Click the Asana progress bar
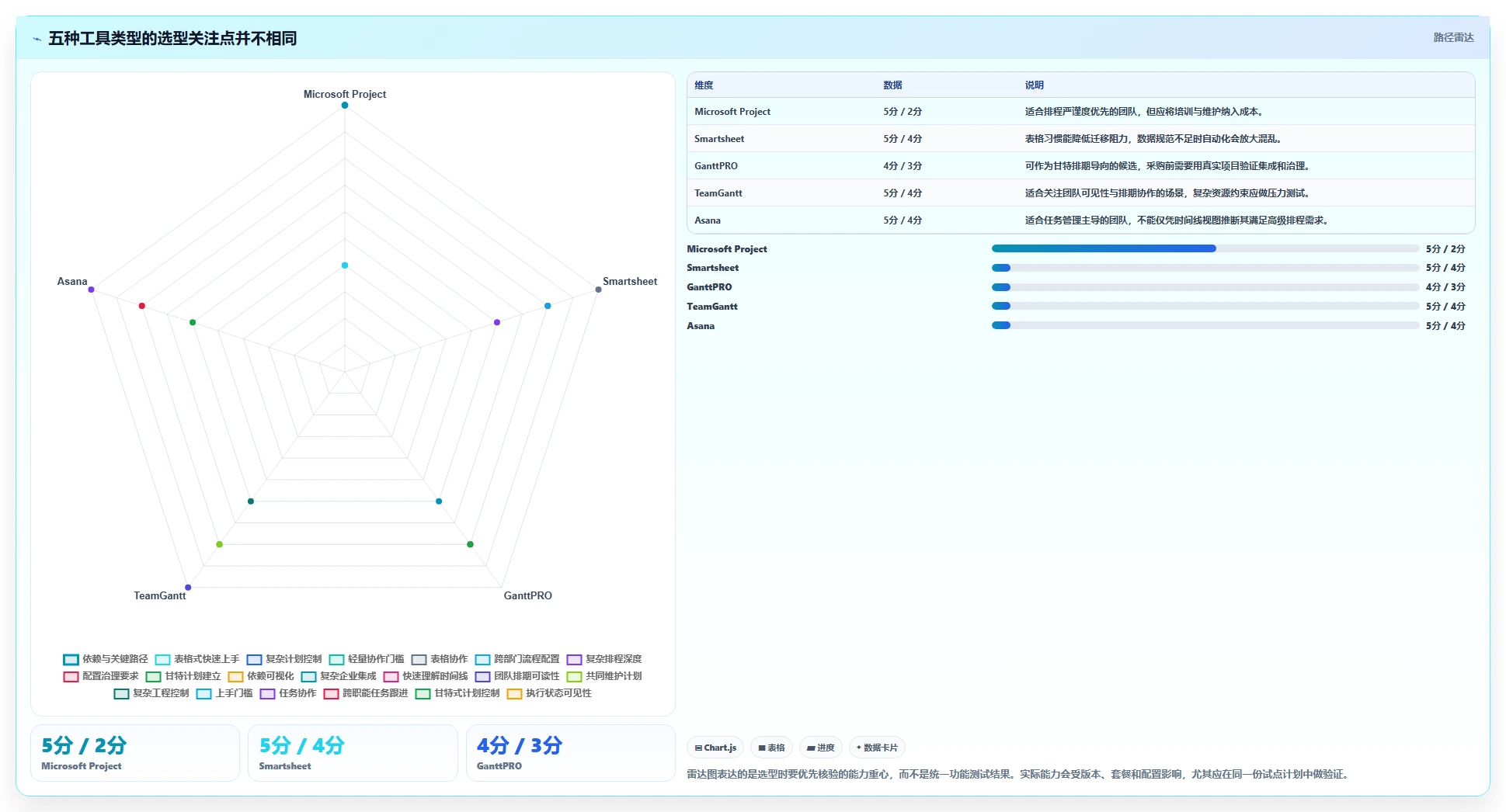Viewport: 1506px width, 812px height. (x=1205, y=325)
